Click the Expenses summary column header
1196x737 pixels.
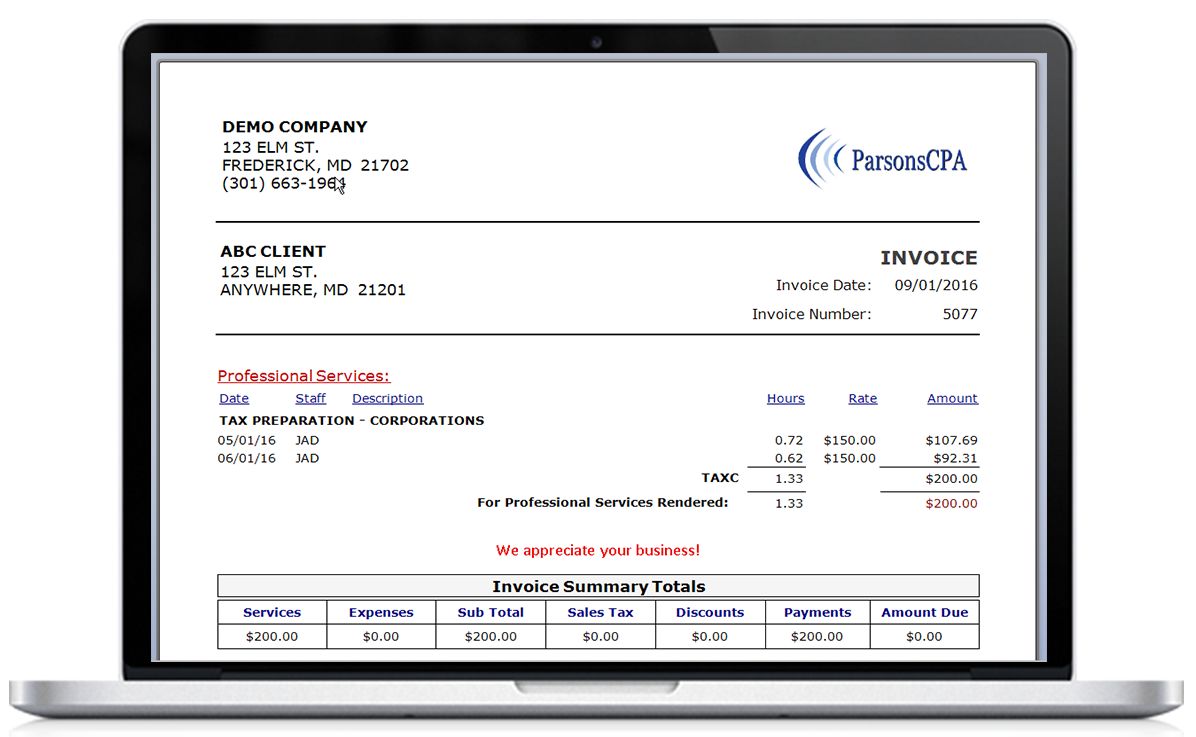(381, 613)
